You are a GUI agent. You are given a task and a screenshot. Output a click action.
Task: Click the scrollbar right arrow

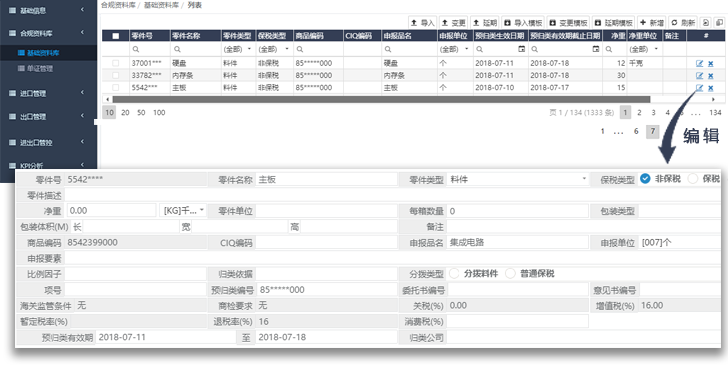713,99
